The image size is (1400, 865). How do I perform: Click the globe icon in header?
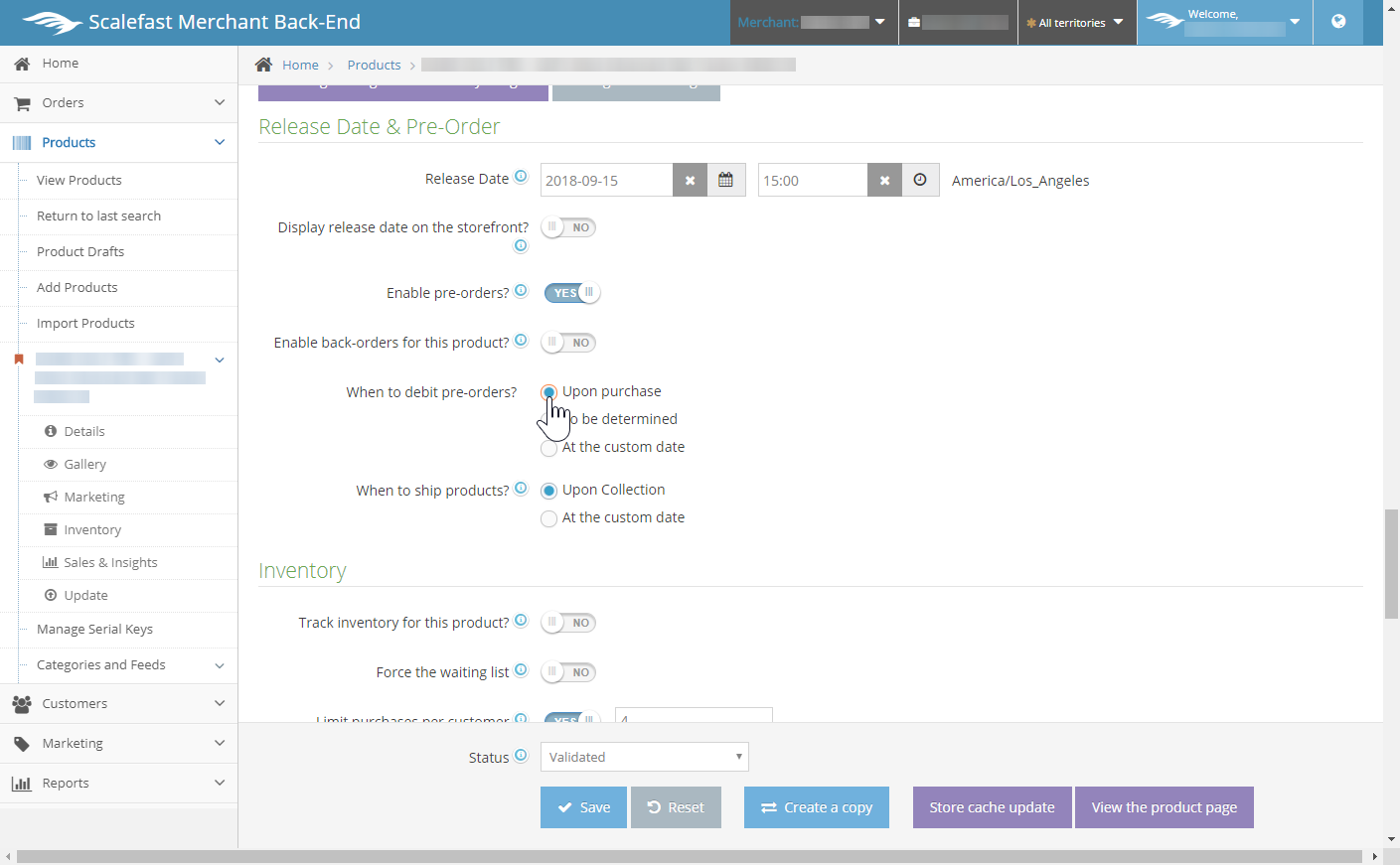(x=1338, y=22)
